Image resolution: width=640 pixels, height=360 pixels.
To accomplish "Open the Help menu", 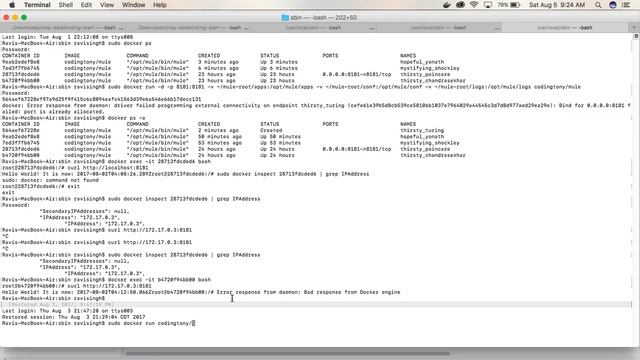I will [160, 5].
